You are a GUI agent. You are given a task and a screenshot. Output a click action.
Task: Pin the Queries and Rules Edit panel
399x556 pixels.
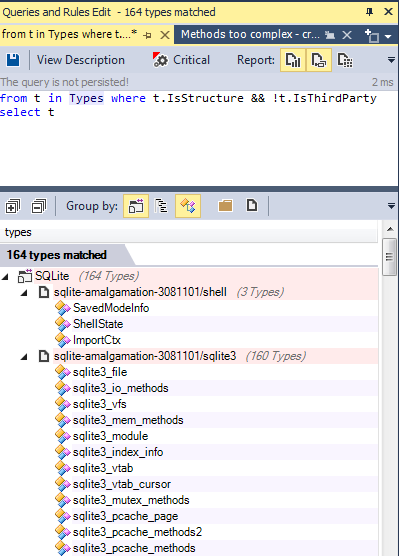click(x=369, y=12)
